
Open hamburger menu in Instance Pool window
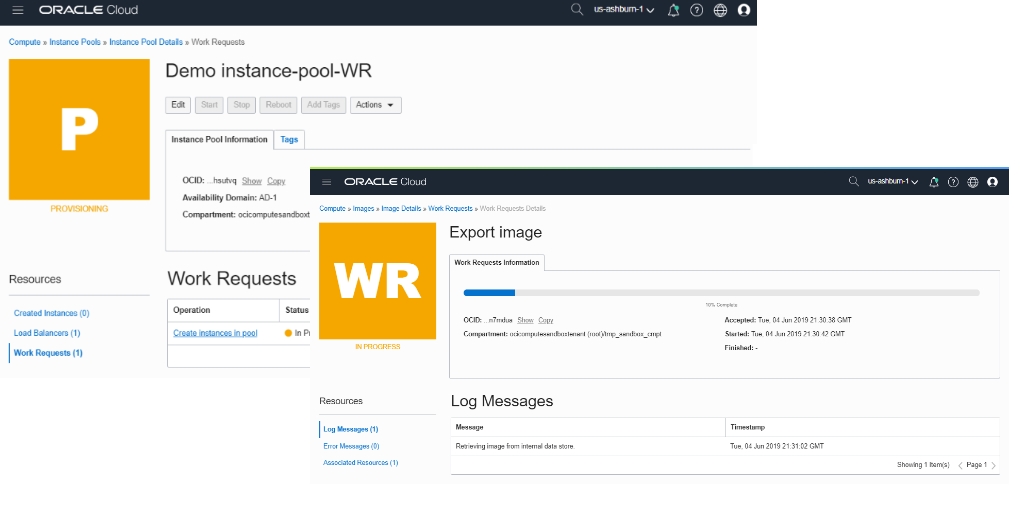pos(18,10)
